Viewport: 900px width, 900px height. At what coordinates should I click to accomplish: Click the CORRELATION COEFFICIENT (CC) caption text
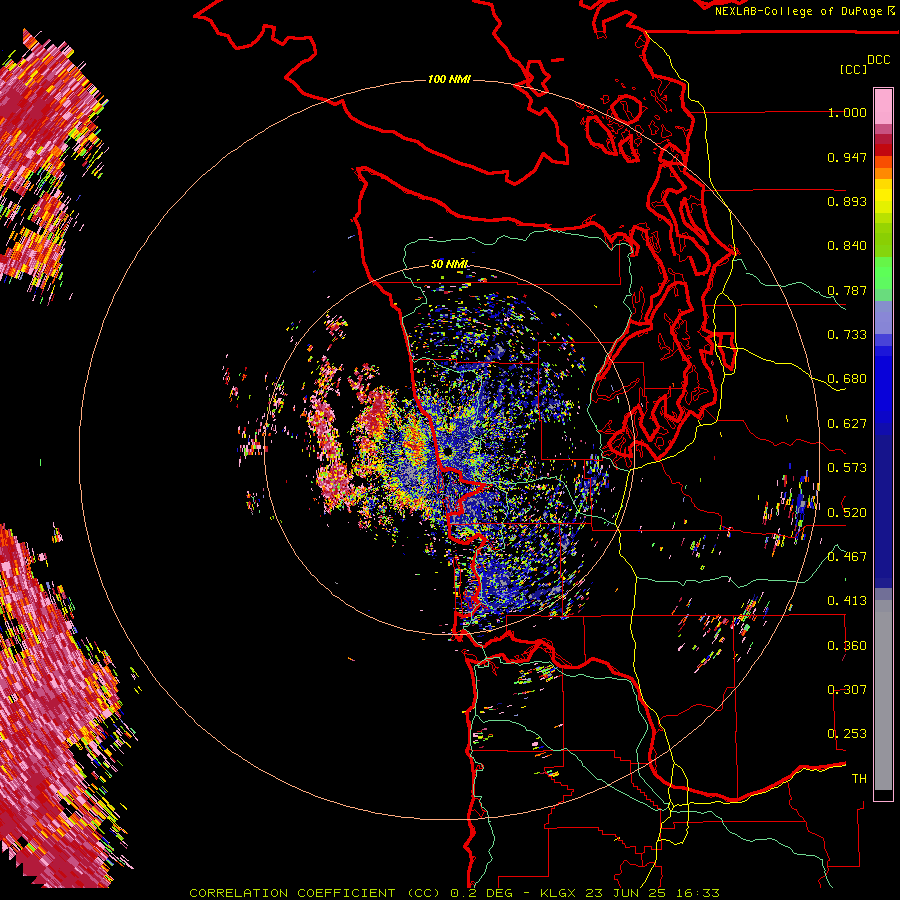[315, 893]
